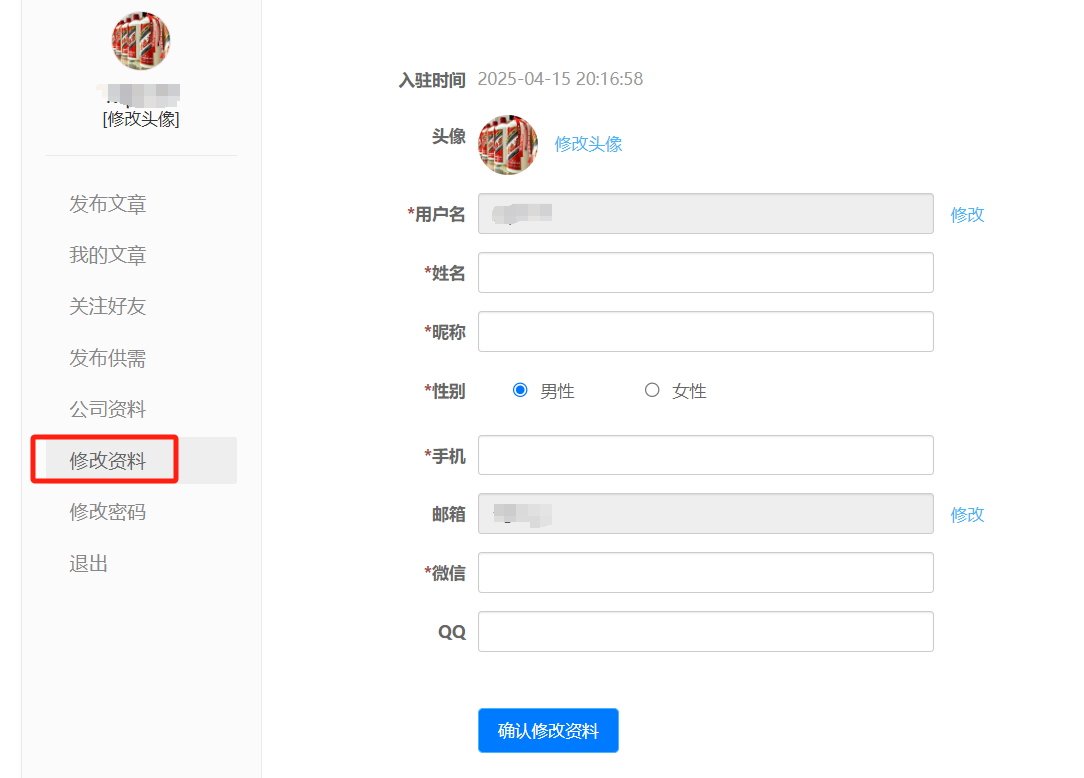The height and width of the screenshot is (778, 1084).
Task: Select 发布供需 menu entry
Action: coord(108,358)
